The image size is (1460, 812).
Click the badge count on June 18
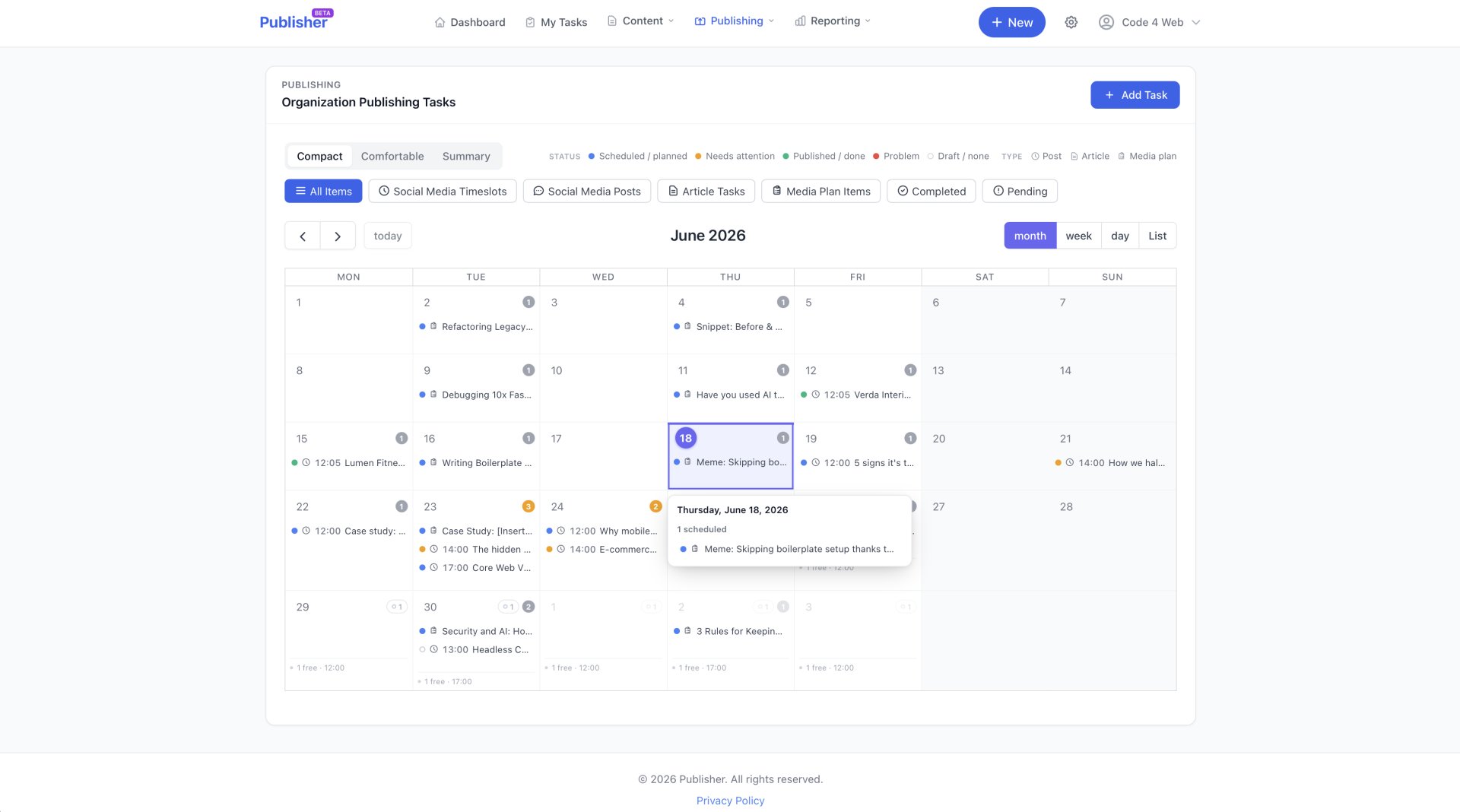click(x=782, y=438)
